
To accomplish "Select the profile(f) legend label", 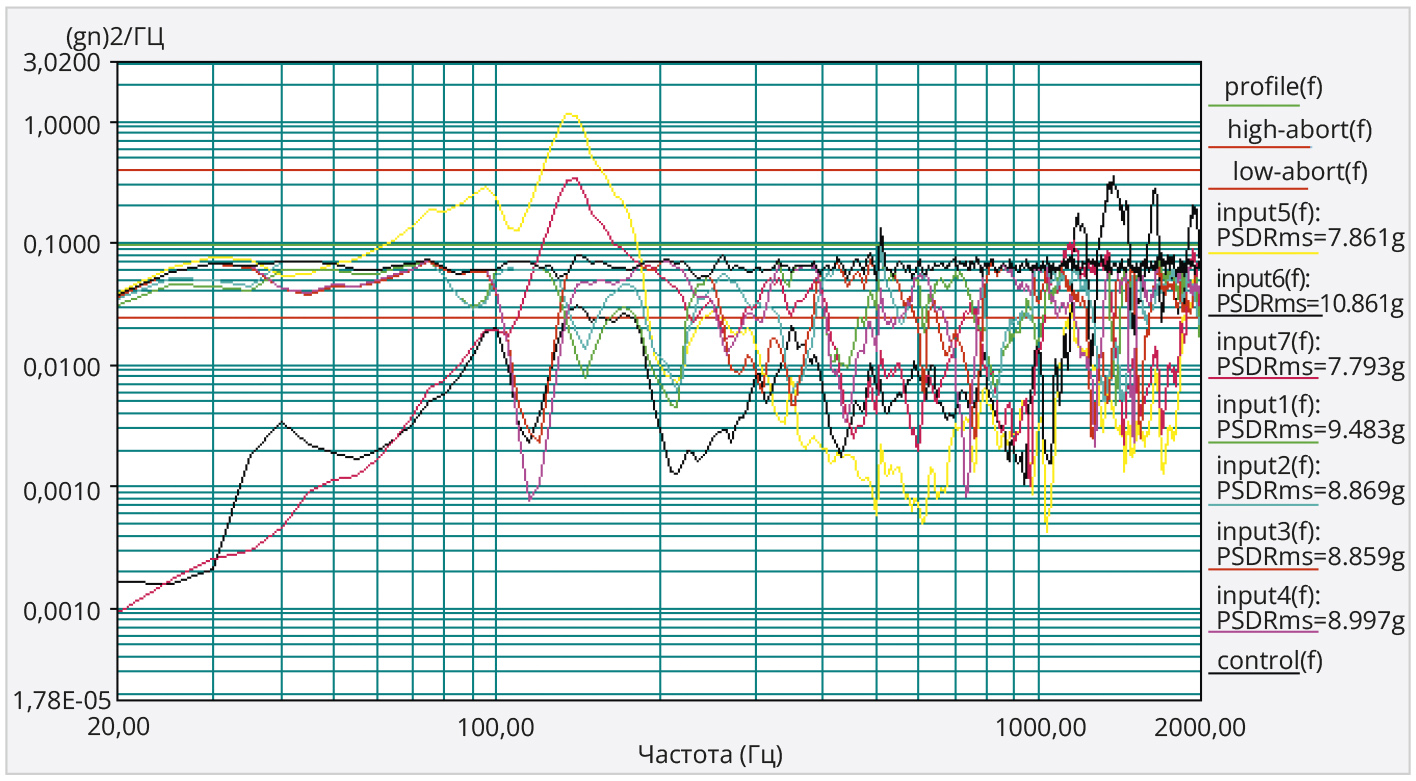I will [x=1273, y=86].
